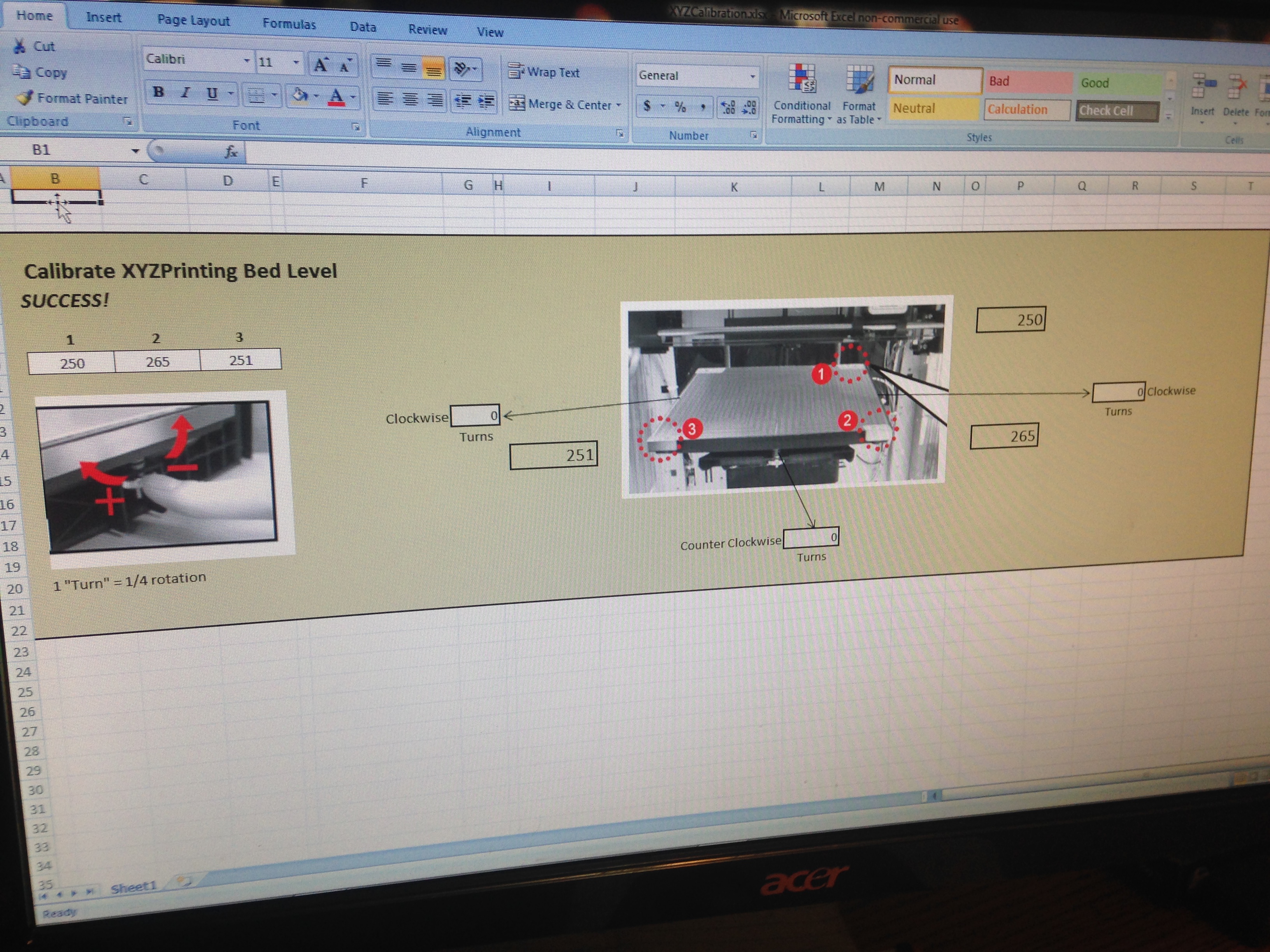Select the cell containing 265 under heading 2
The width and height of the screenshot is (1270, 952).
pyautogui.click(x=157, y=362)
